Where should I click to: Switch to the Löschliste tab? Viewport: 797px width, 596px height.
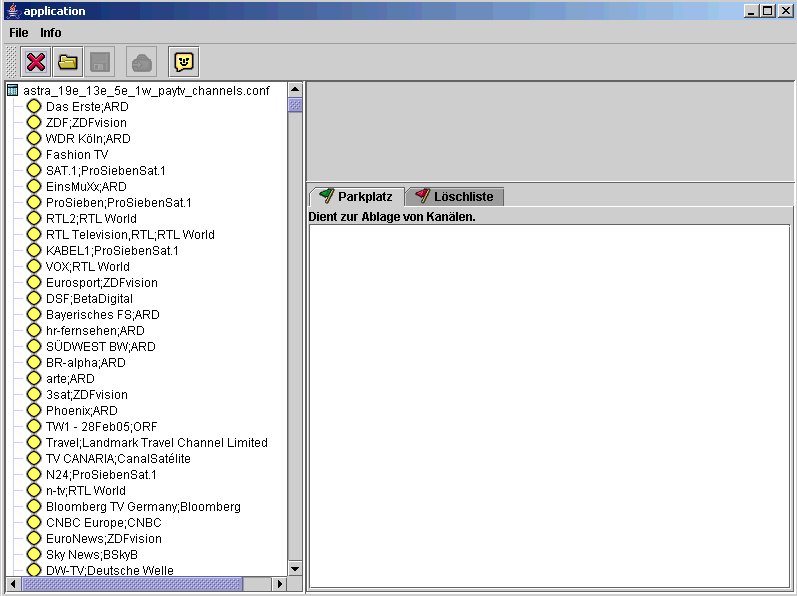455,197
